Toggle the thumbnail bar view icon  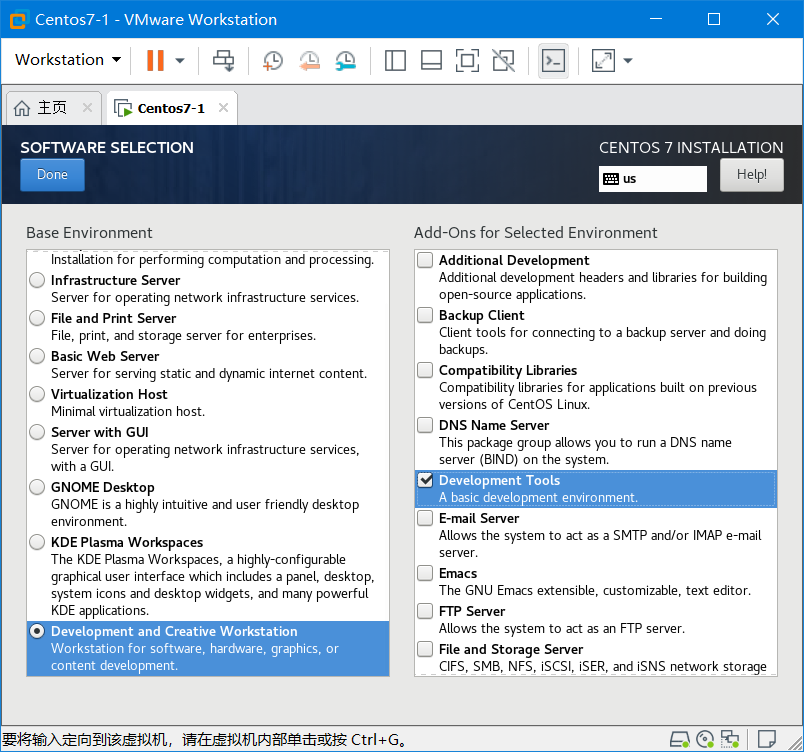pos(431,60)
